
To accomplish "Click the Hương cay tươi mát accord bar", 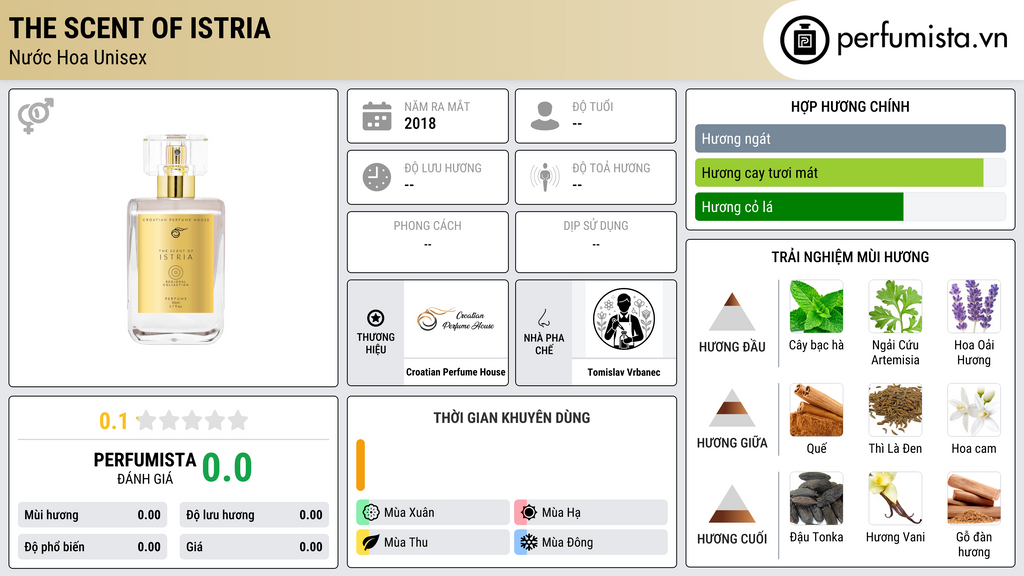I will [x=850, y=173].
